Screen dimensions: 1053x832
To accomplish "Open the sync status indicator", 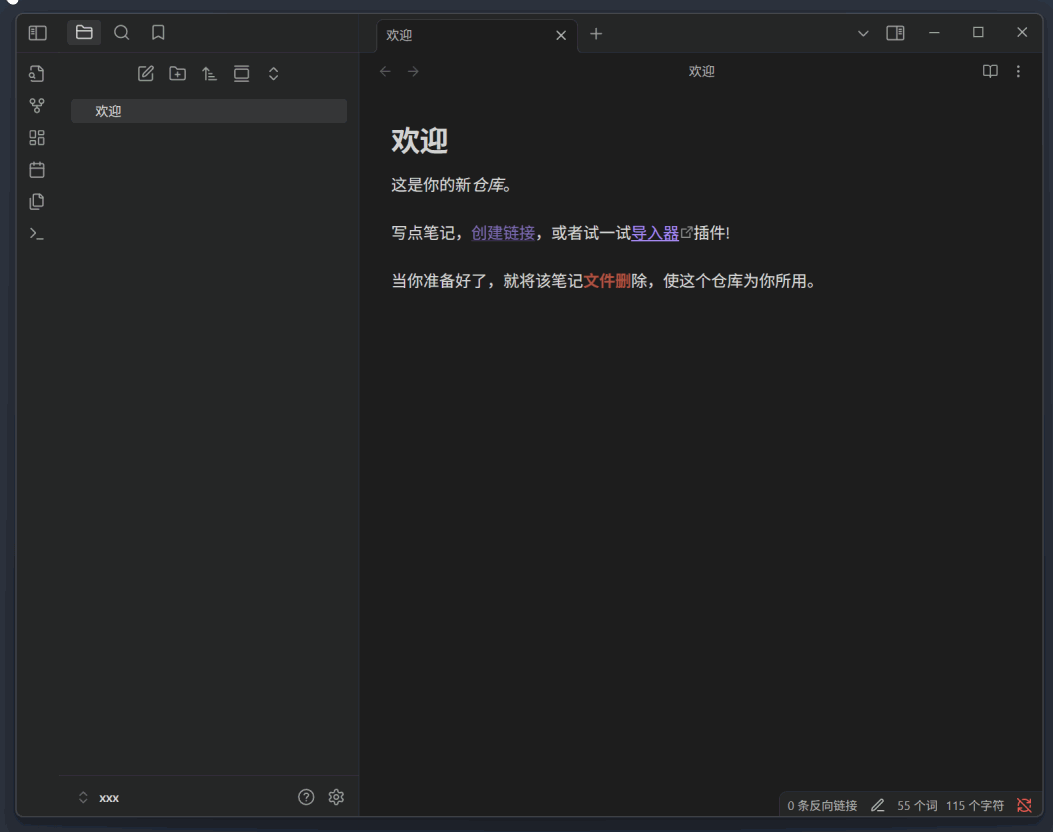I will coord(1024,805).
